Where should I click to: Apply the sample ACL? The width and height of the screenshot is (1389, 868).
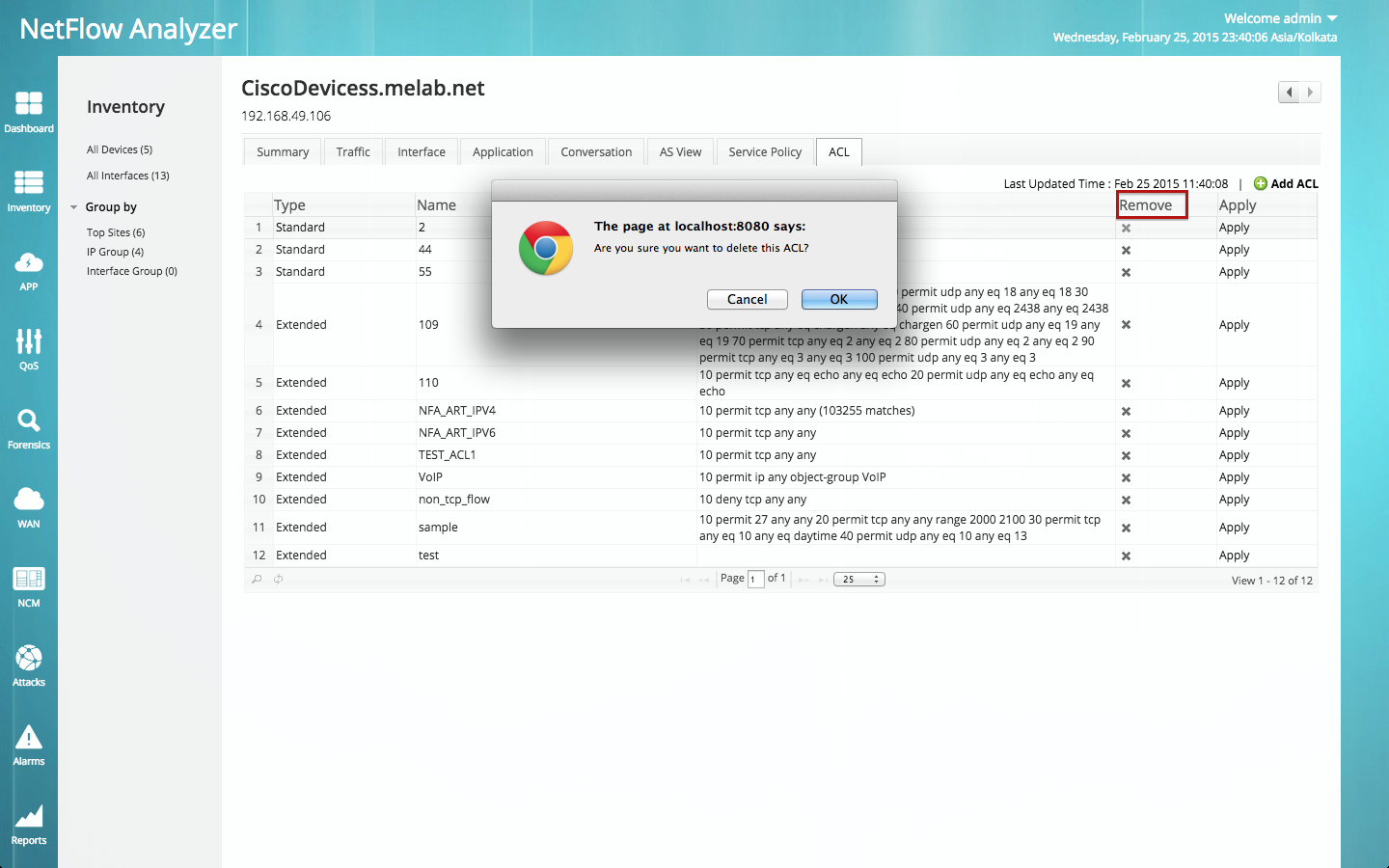[1234, 528]
